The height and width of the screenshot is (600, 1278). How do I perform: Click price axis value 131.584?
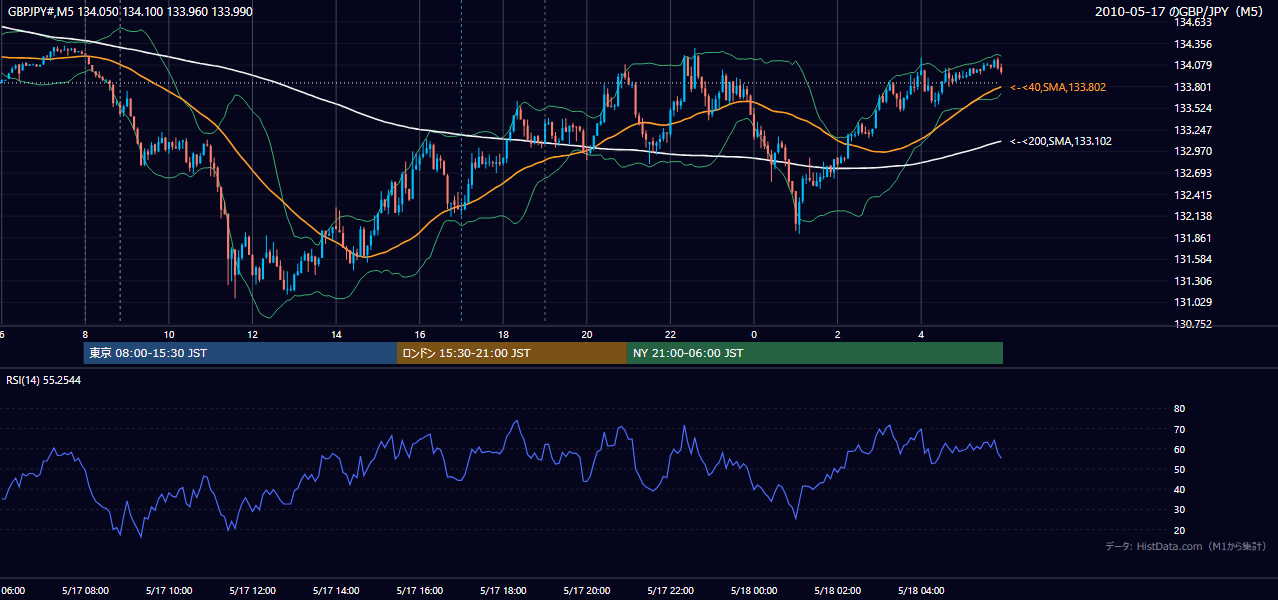[1192, 260]
